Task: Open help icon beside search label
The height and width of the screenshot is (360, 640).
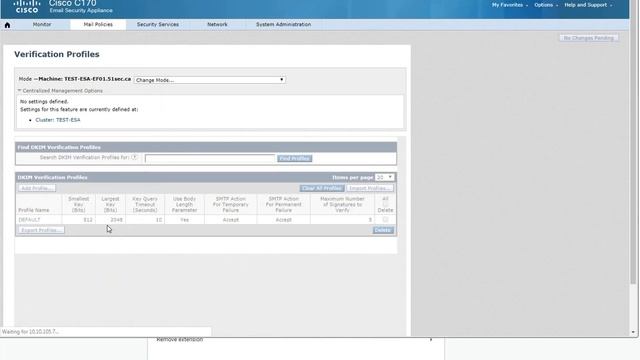Action: (x=134, y=157)
